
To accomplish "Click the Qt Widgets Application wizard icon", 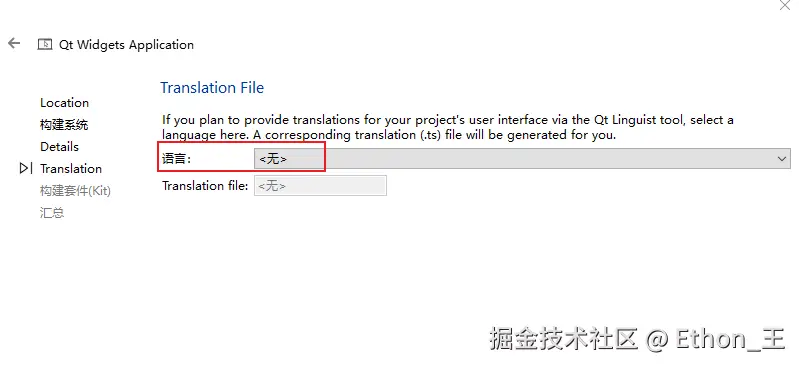I will (x=45, y=44).
